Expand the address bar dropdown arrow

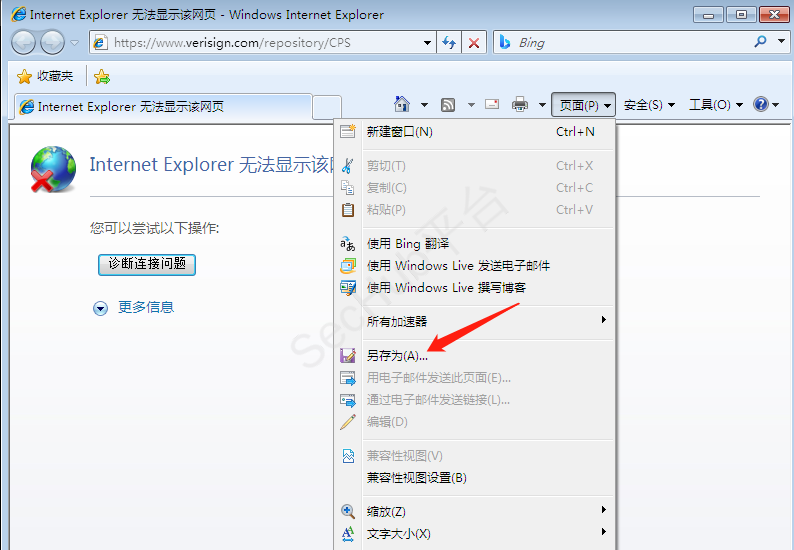tap(427, 43)
